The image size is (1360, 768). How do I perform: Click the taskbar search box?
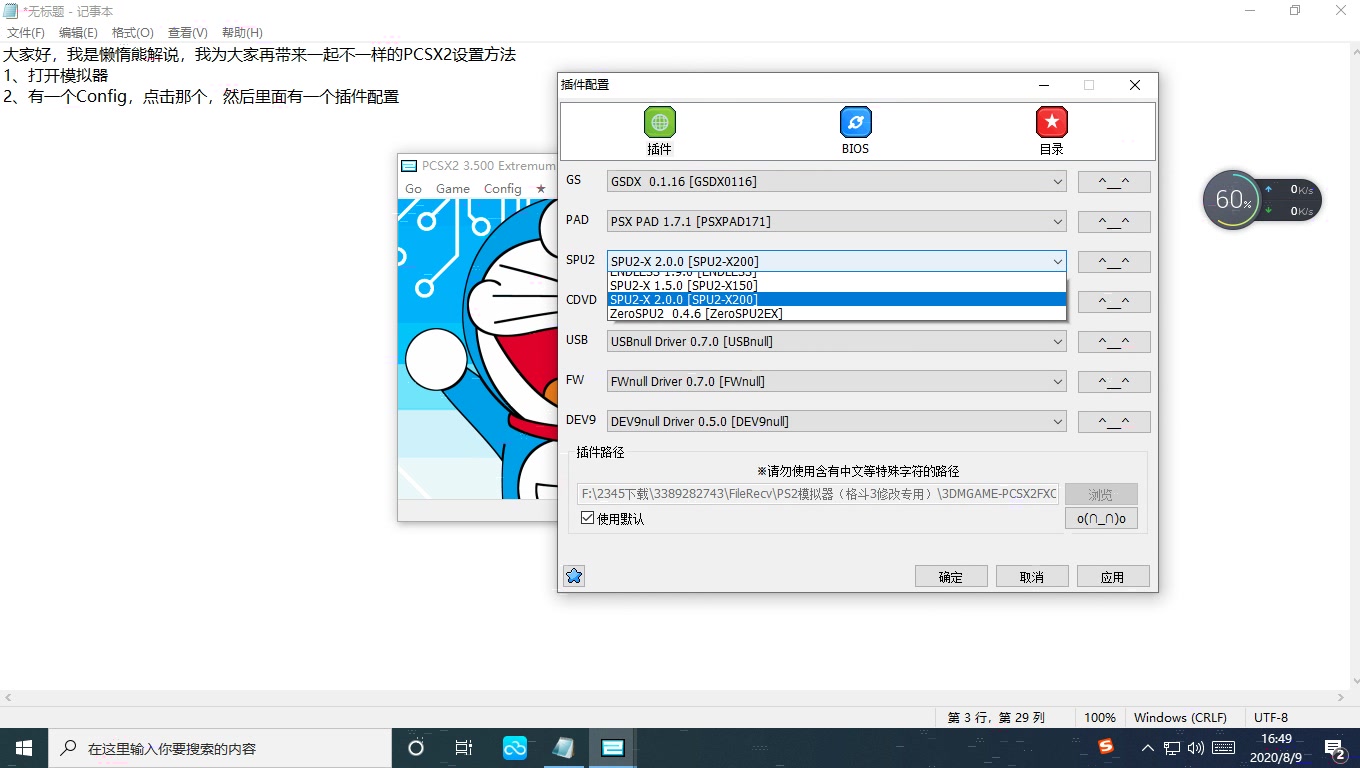[220, 748]
